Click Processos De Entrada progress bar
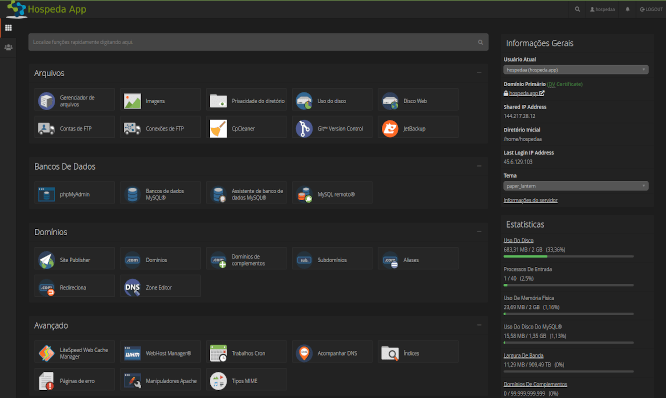 569,285
